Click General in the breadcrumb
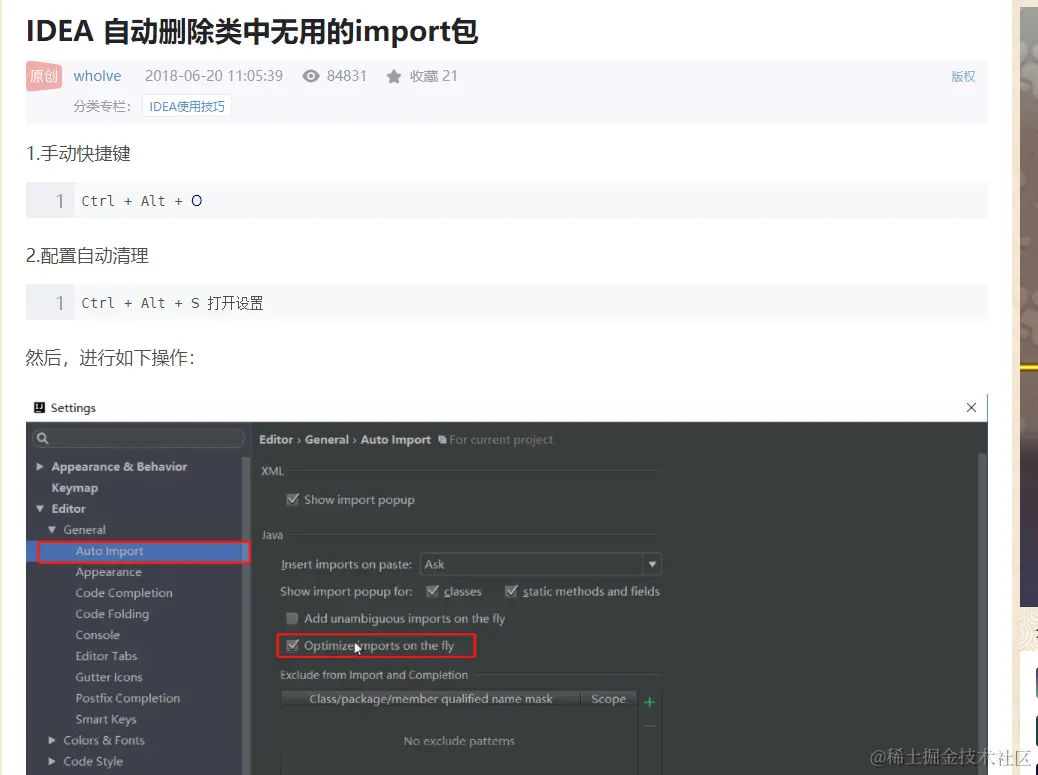 coord(326,440)
